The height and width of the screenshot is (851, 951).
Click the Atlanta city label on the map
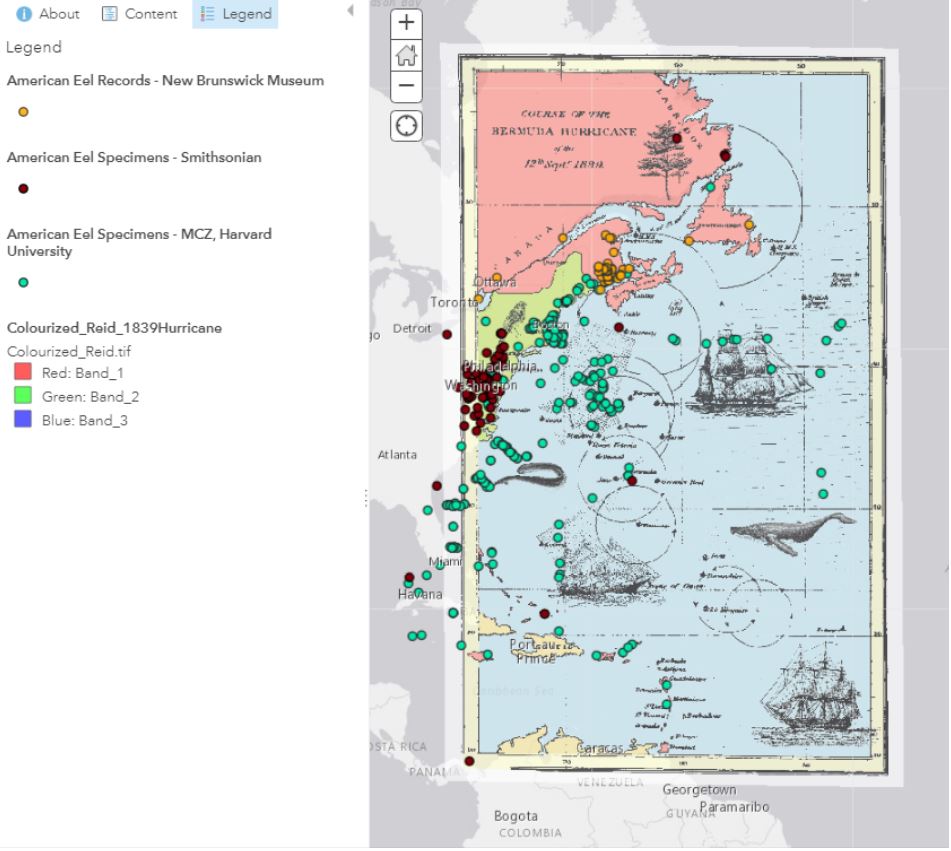(x=397, y=456)
